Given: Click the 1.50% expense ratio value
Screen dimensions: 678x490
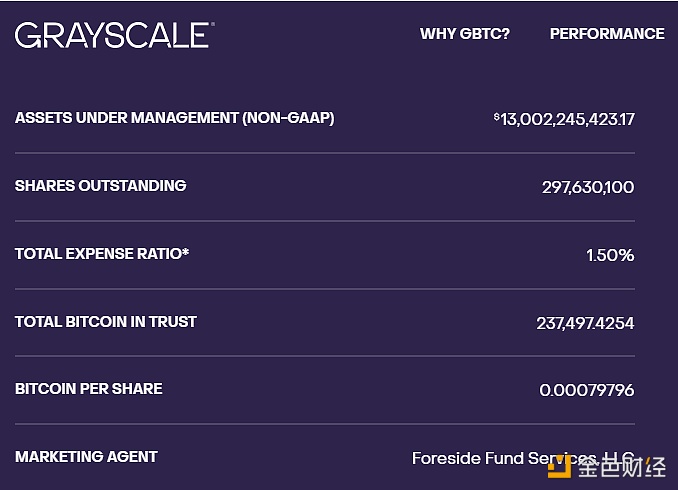Looking at the screenshot, I should [x=610, y=255].
